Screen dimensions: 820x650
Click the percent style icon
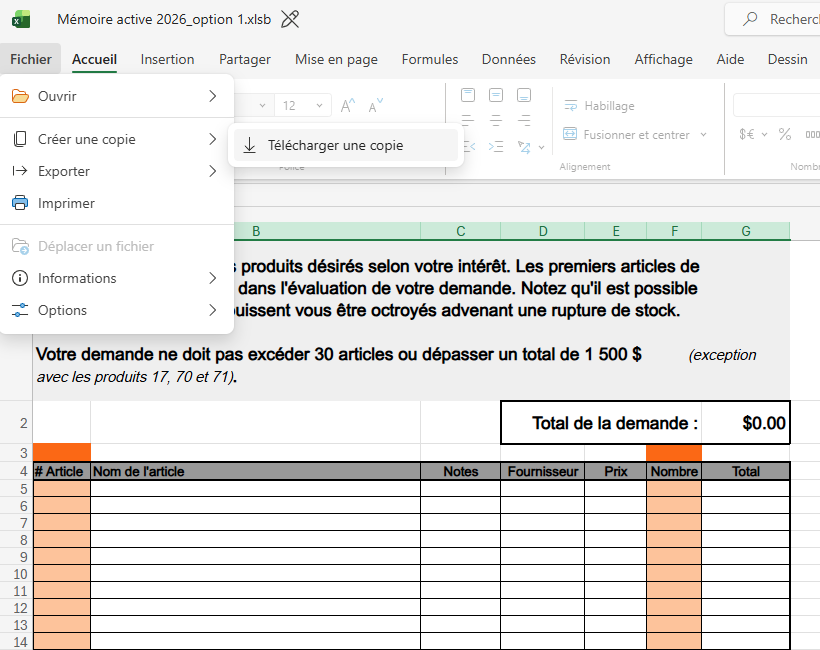[785, 134]
